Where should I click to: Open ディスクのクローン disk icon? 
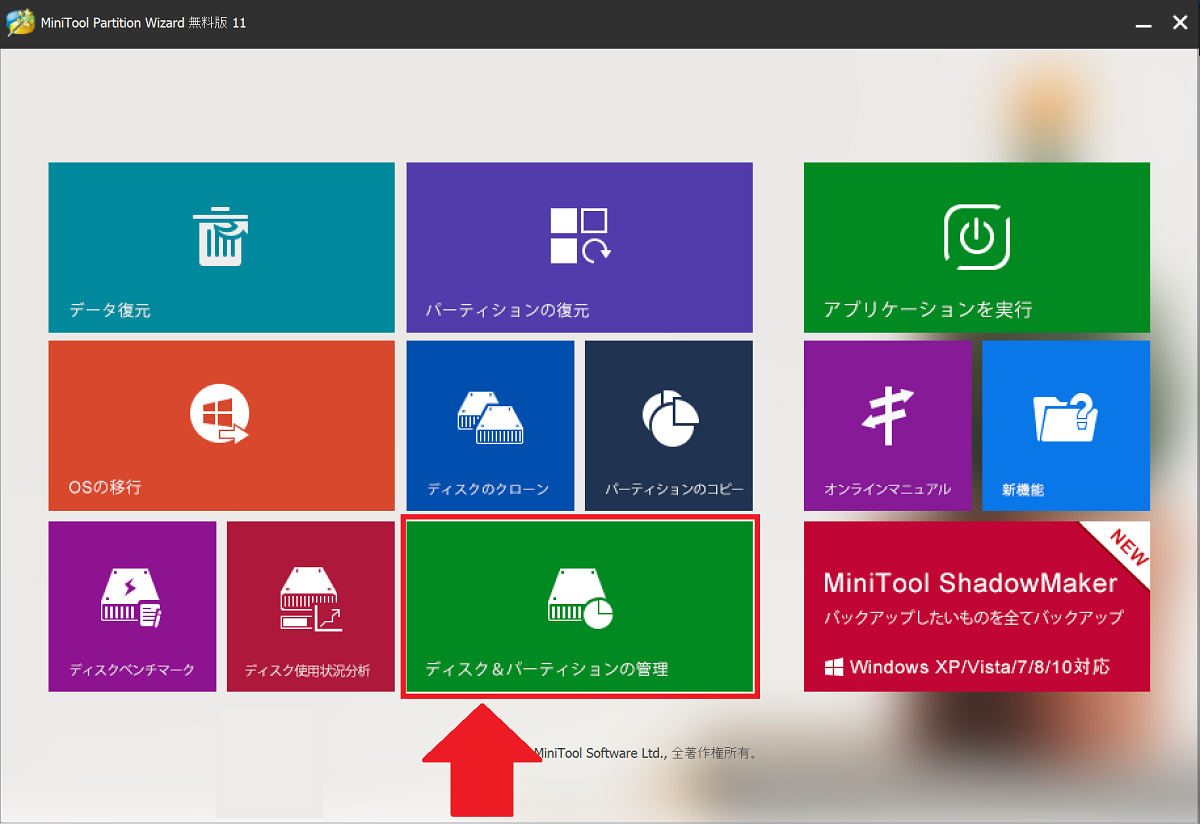click(491, 418)
